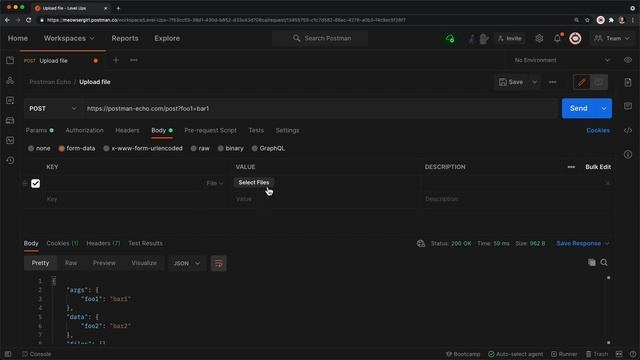Select the none body type

[39, 149]
